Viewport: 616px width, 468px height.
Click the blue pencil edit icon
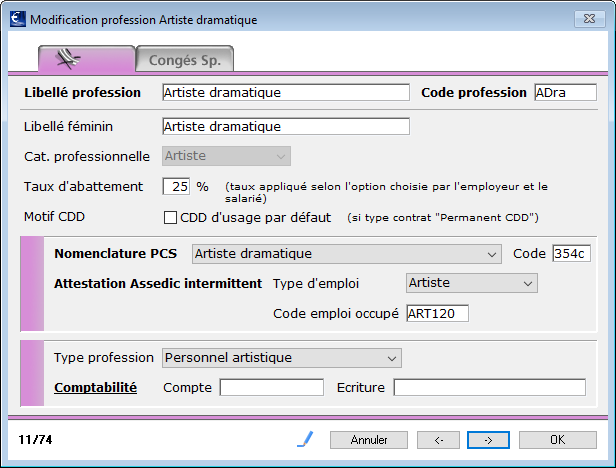305,439
